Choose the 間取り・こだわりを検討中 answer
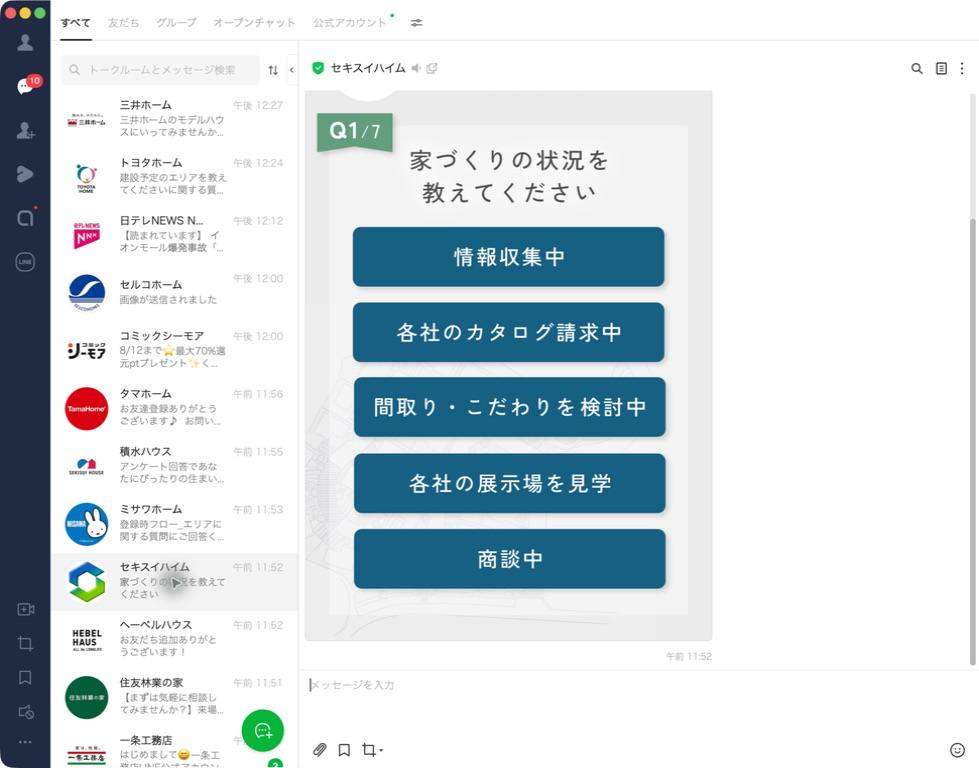The image size is (979, 768). tap(509, 407)
